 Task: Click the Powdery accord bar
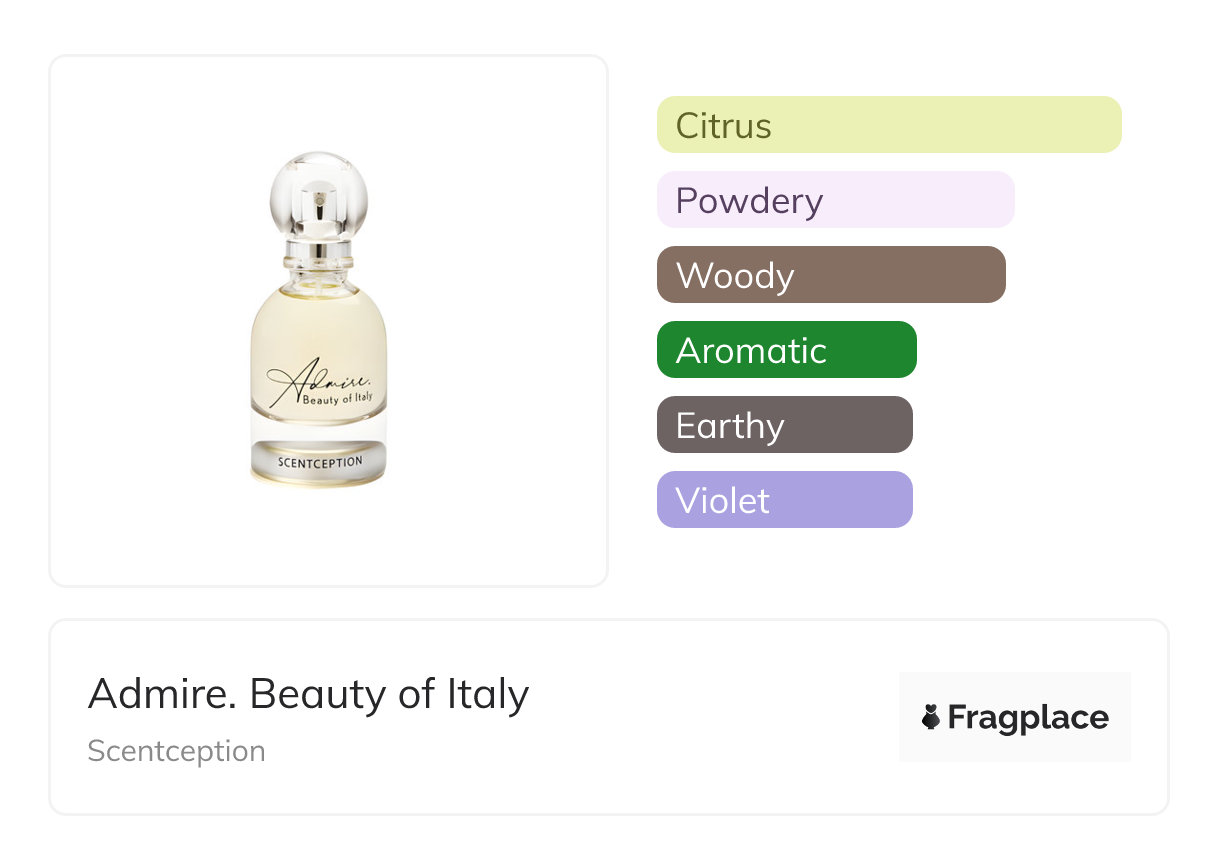click(835, 200)
